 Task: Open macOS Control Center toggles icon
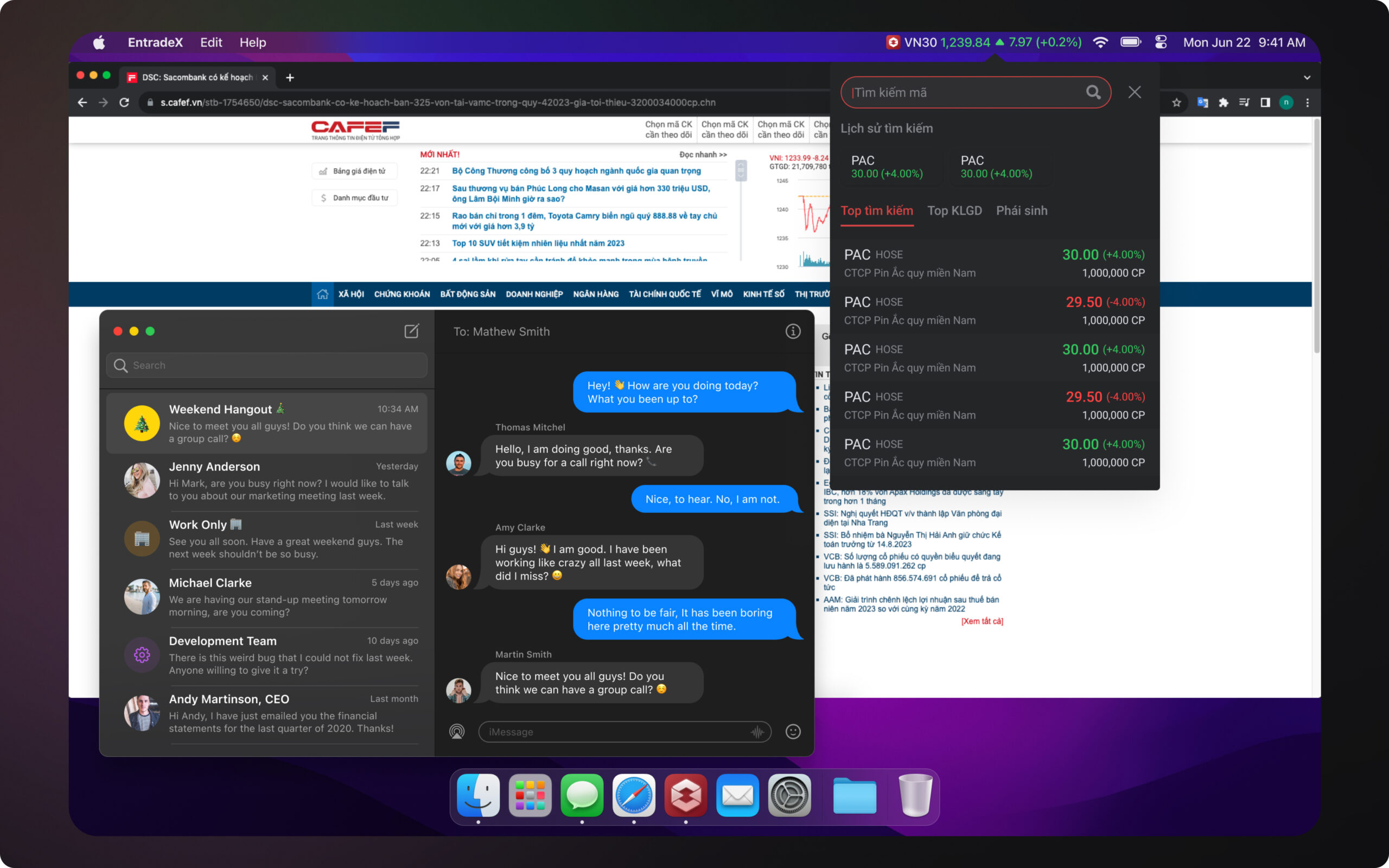click(1161, 42)
